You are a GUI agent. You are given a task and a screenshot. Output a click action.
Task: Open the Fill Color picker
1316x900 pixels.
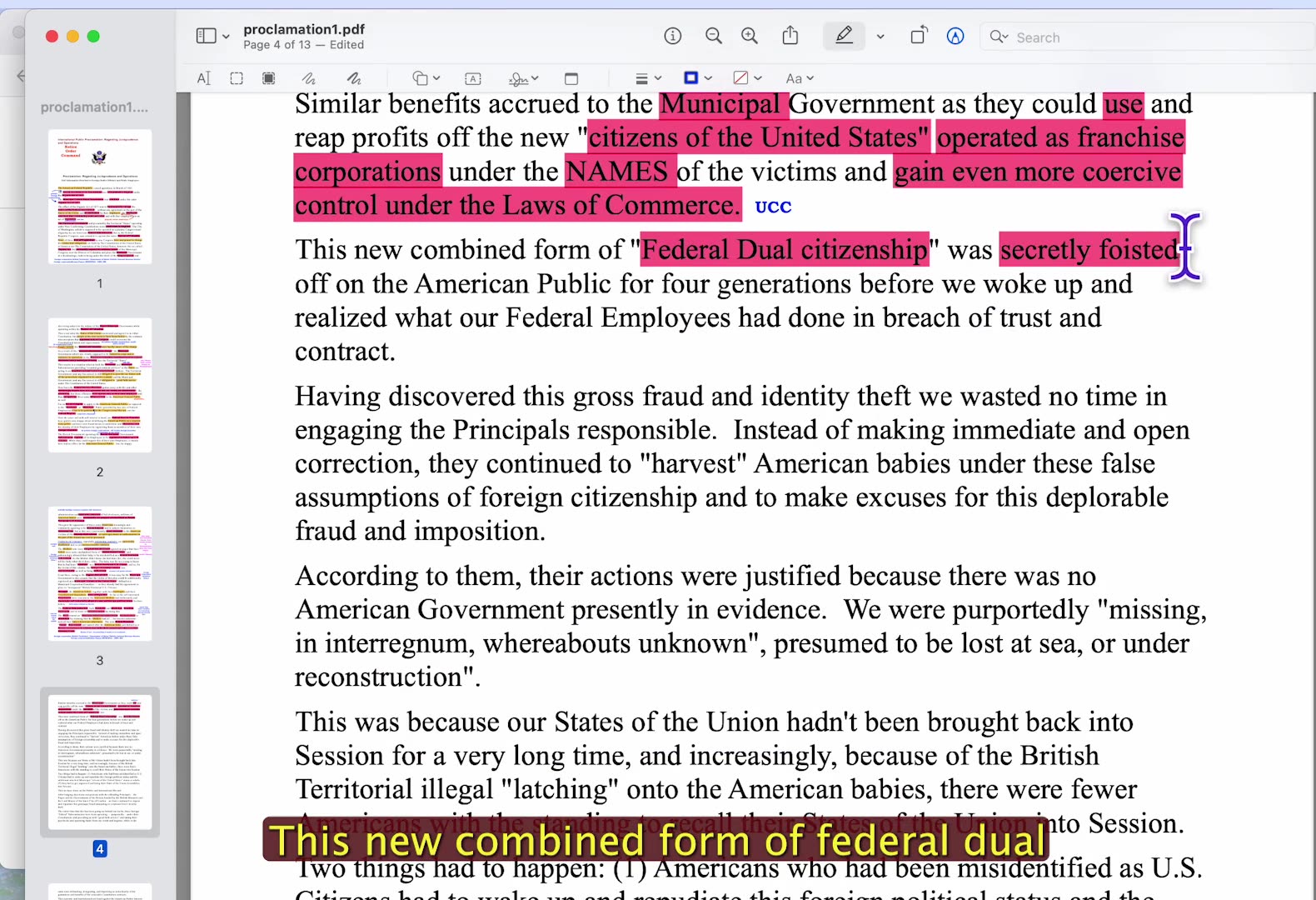[747, 78]
